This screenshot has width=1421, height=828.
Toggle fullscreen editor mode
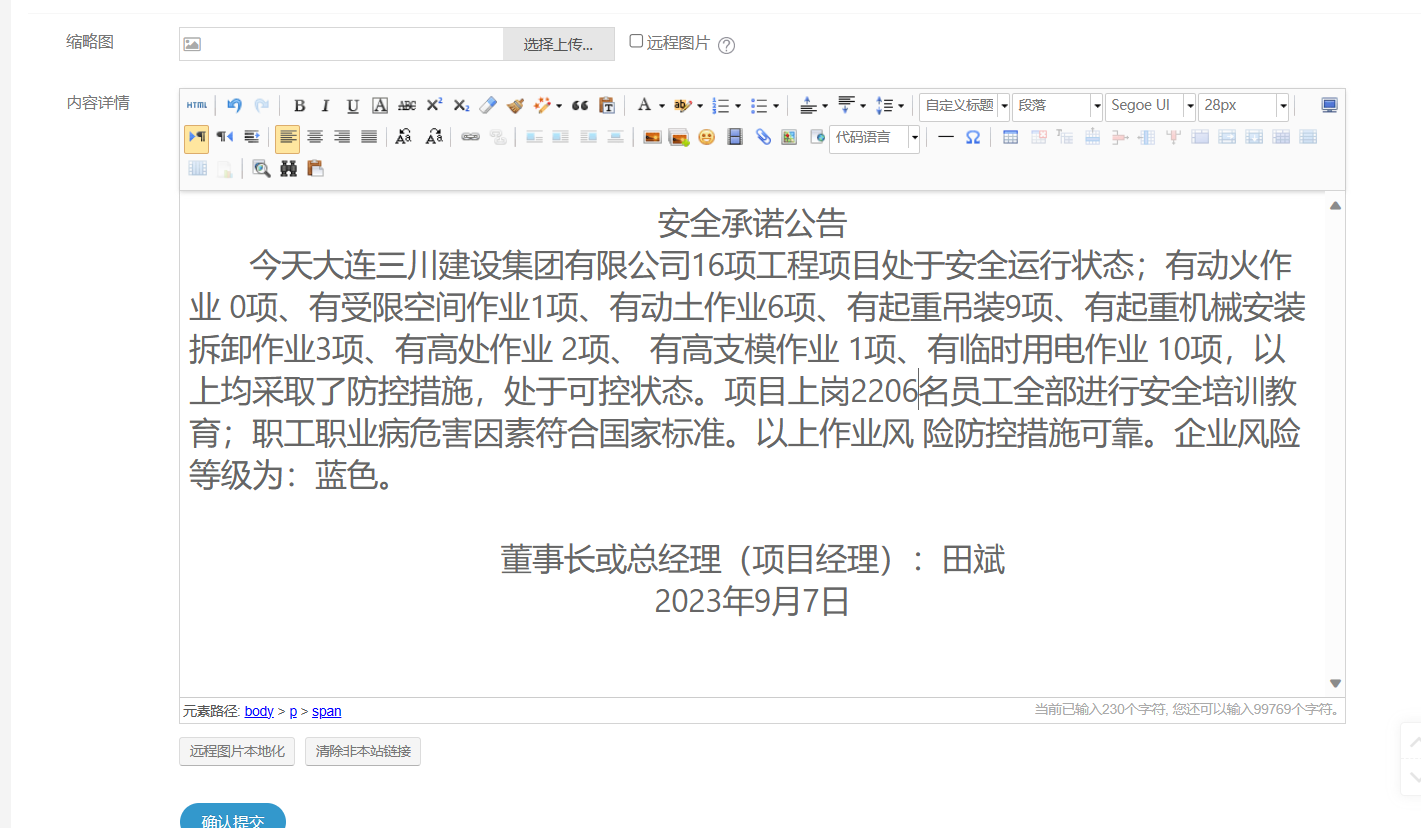point(1329,105)
